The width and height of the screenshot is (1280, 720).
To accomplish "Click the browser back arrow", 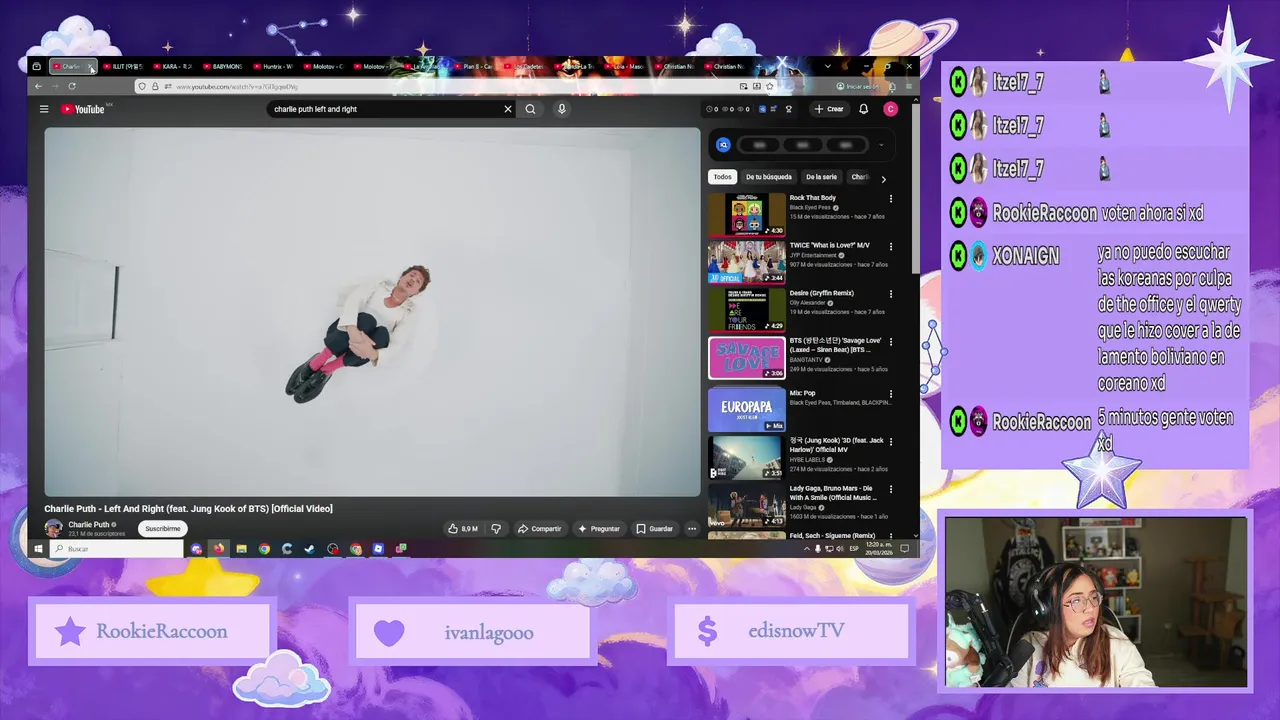I will point(41,87).
